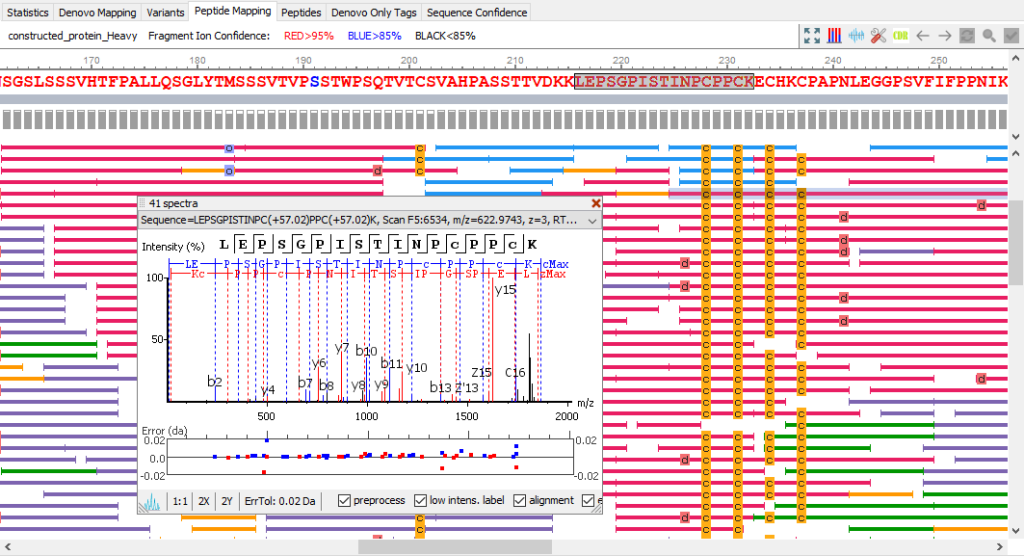Expand the Sequence scan dropdown arrow
This screenshot has height=556, width=1024.
[592, 221]
